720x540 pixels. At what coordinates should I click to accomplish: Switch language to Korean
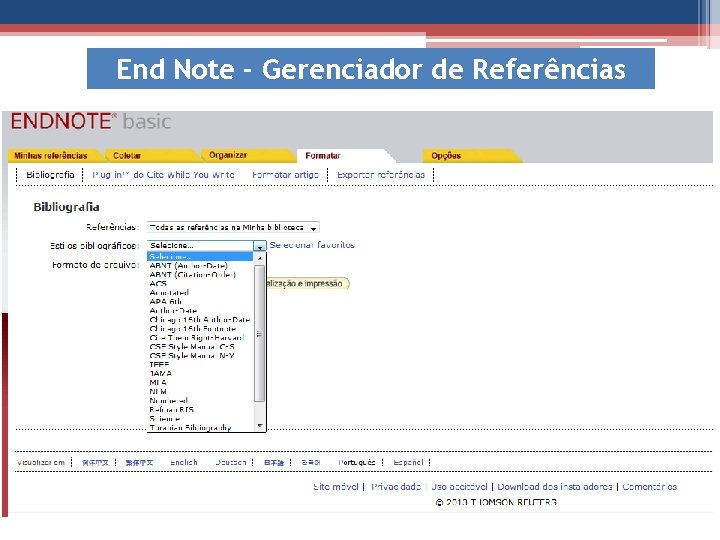pyautogui.click(x=311, y=462)
